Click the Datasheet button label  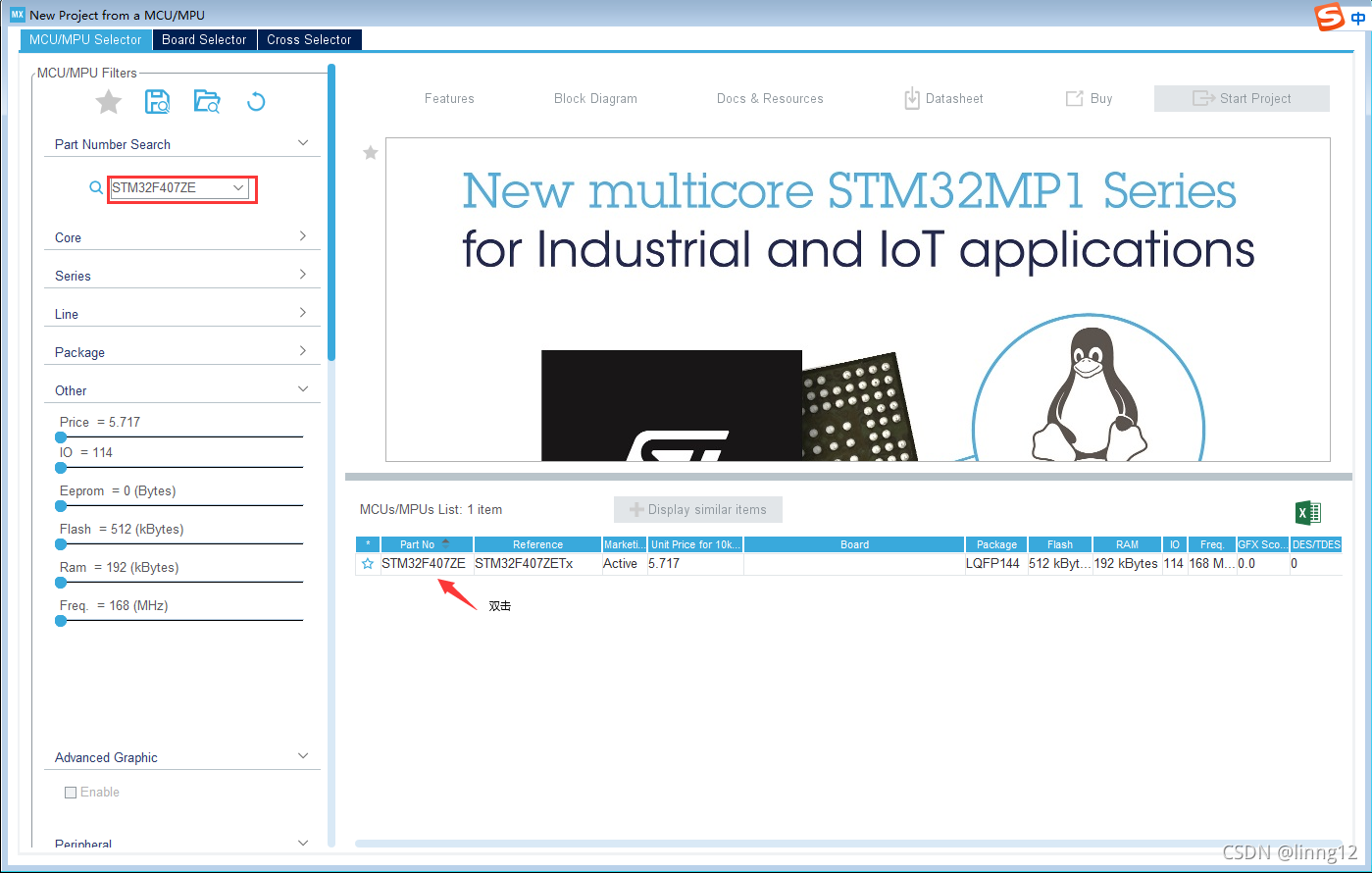tap(954, 98)
